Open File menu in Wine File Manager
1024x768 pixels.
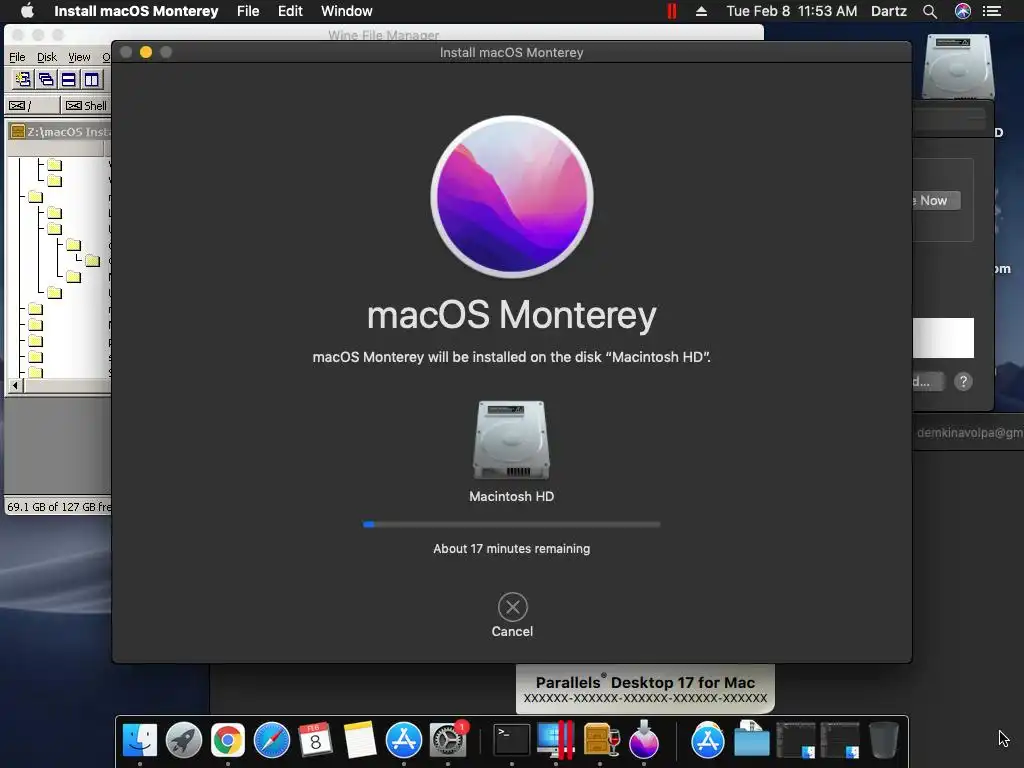tap(17, 57)
